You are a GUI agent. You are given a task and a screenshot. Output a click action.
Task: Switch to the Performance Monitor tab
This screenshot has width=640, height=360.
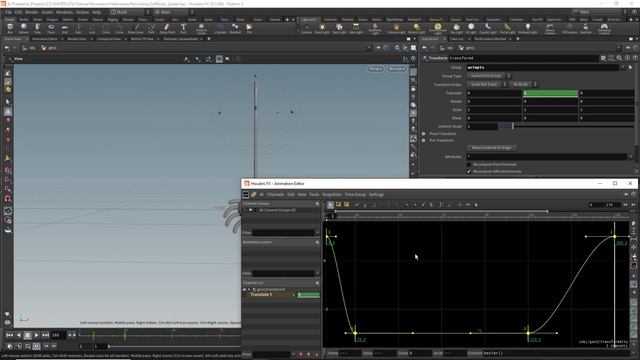490,39
